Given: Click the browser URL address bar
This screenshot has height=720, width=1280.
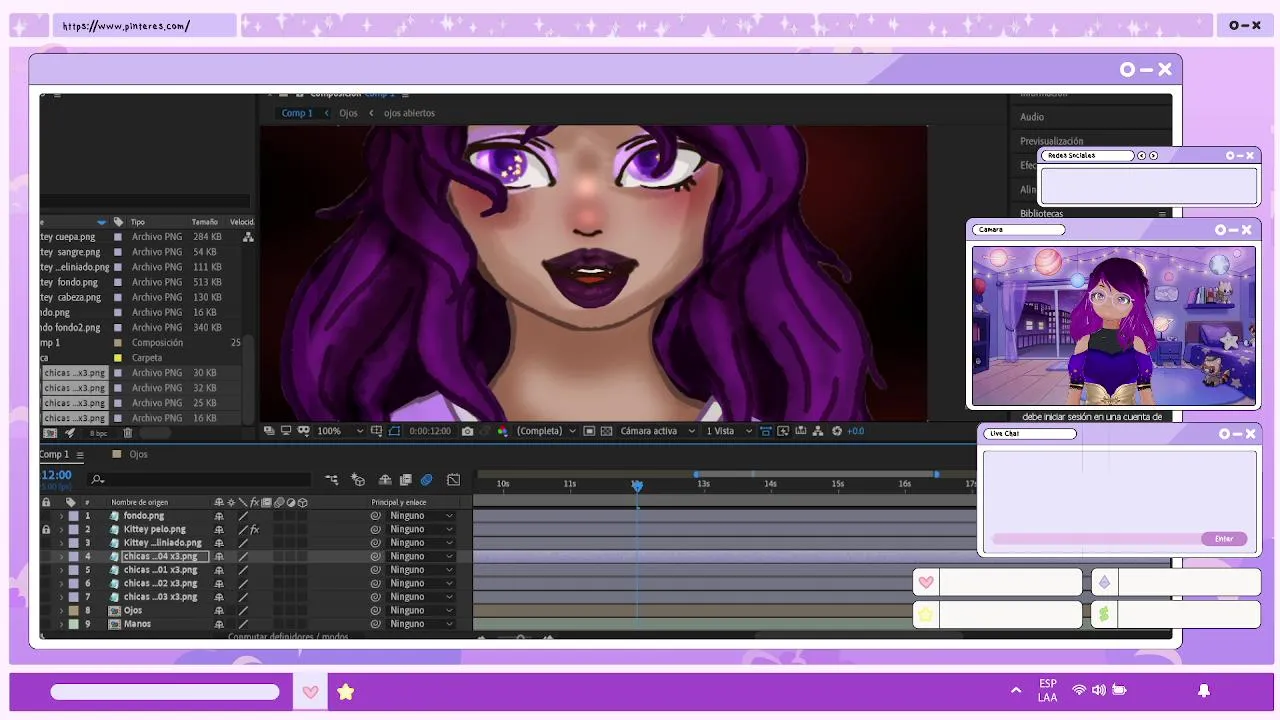Looking at the screenshot, I should [x=144, y=26].
